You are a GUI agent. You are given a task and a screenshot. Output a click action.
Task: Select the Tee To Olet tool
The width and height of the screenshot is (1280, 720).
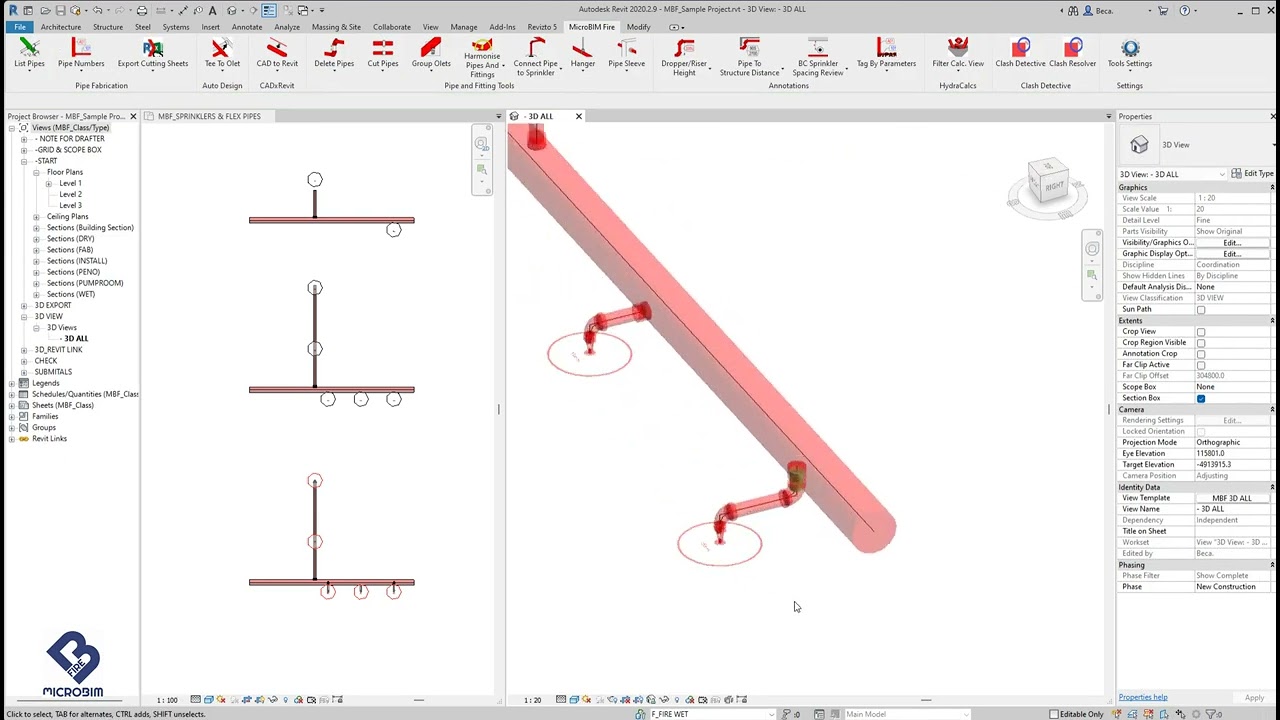click(x=221, y=55)
